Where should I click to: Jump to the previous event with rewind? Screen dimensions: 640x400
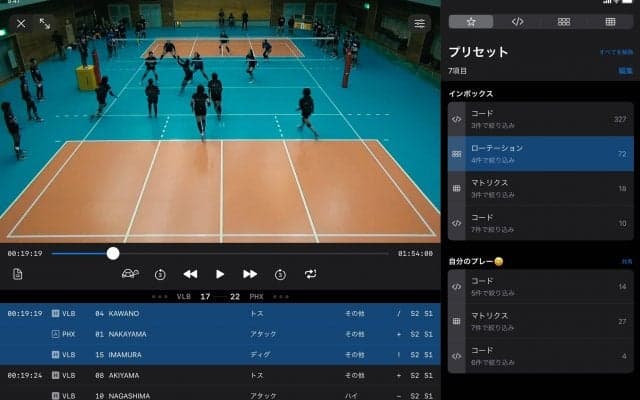tap(190, 274)
